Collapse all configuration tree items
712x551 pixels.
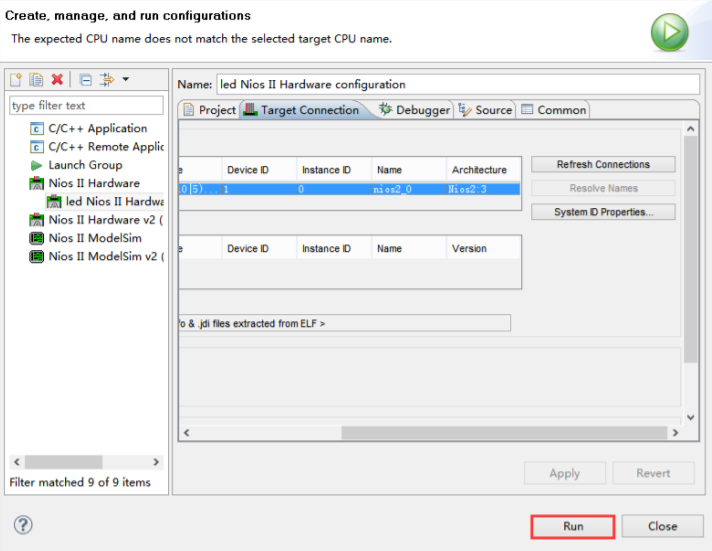(x=86, y=80)
